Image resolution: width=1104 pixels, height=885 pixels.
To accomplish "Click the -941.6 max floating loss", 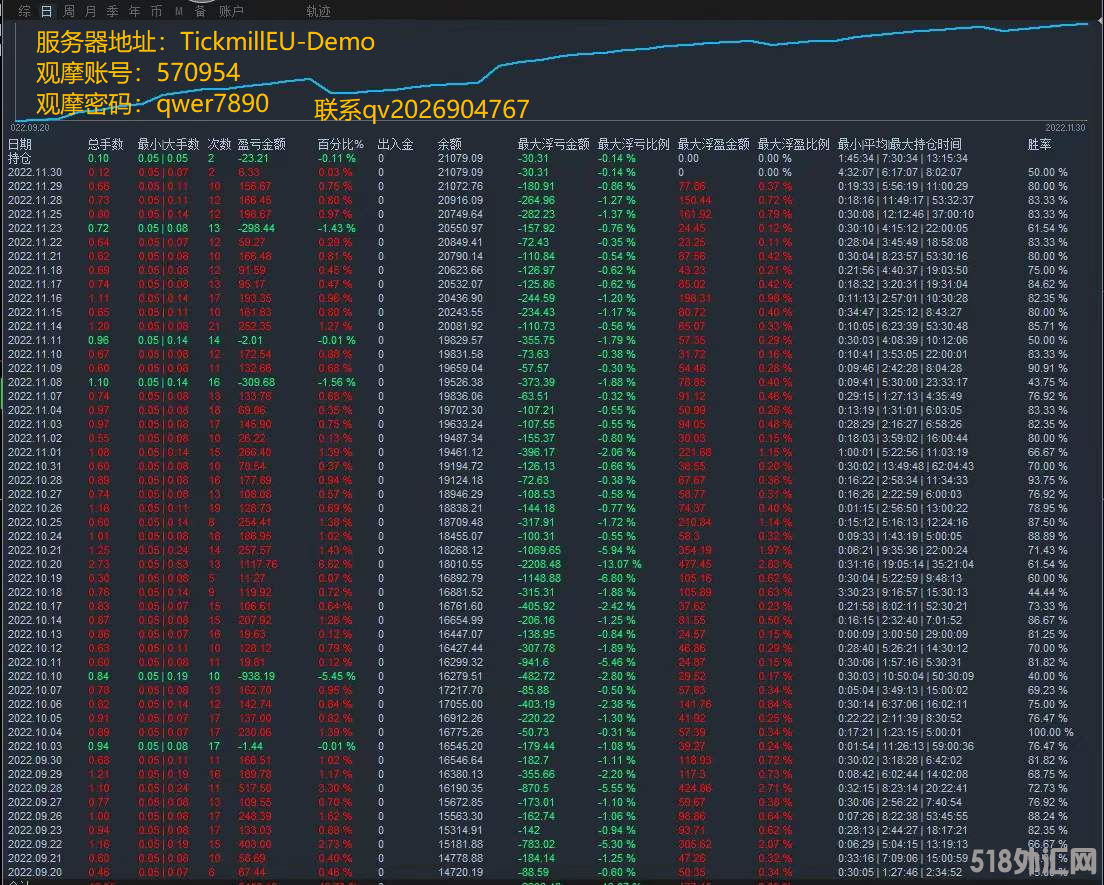I will (533, 662).
